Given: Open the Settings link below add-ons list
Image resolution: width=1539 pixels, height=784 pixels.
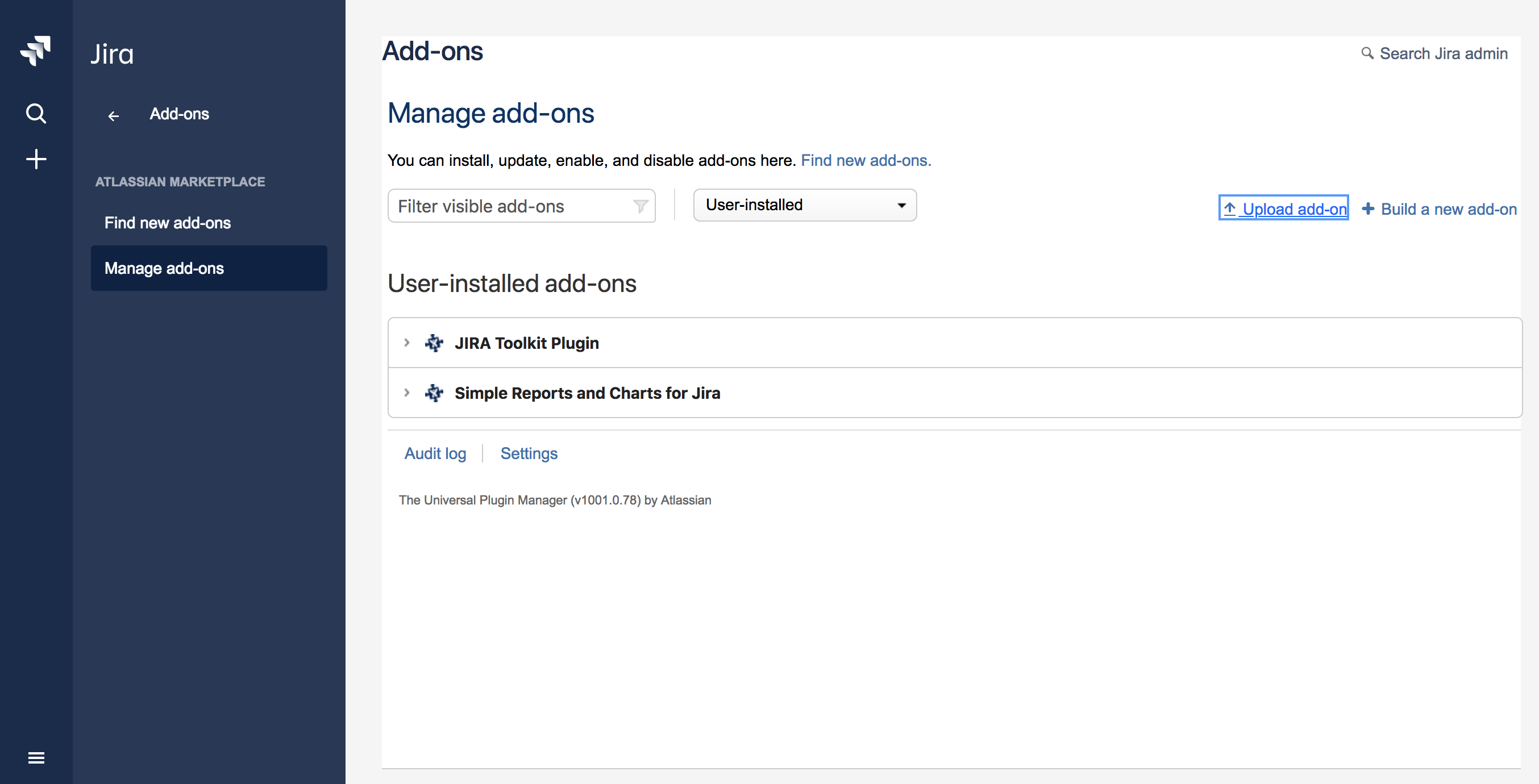Looking at the screenshot, I should tap(528, 453).
